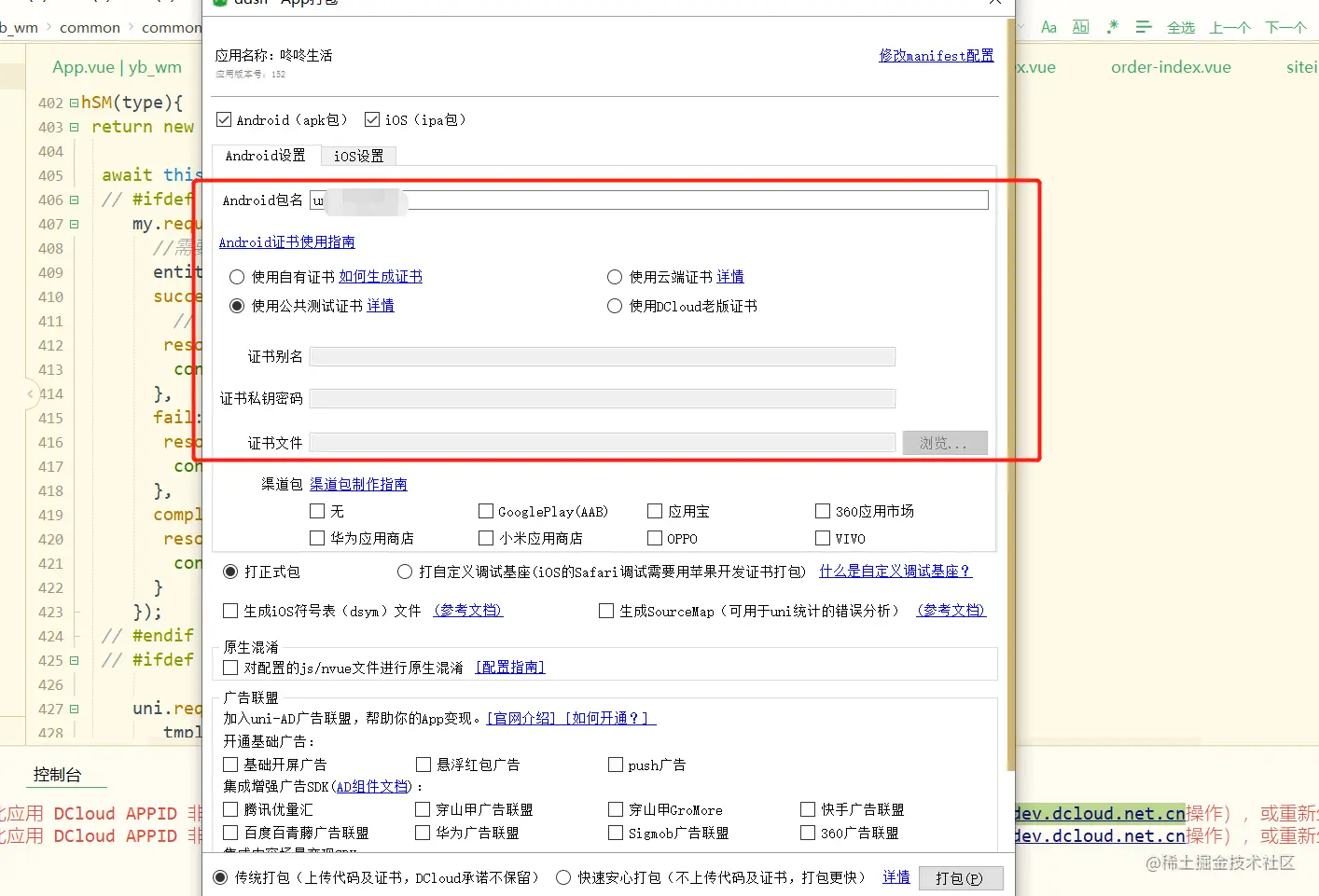1319x896 pixels.
Task: Switch to the Android设置 tab
Action: (266, 156)
